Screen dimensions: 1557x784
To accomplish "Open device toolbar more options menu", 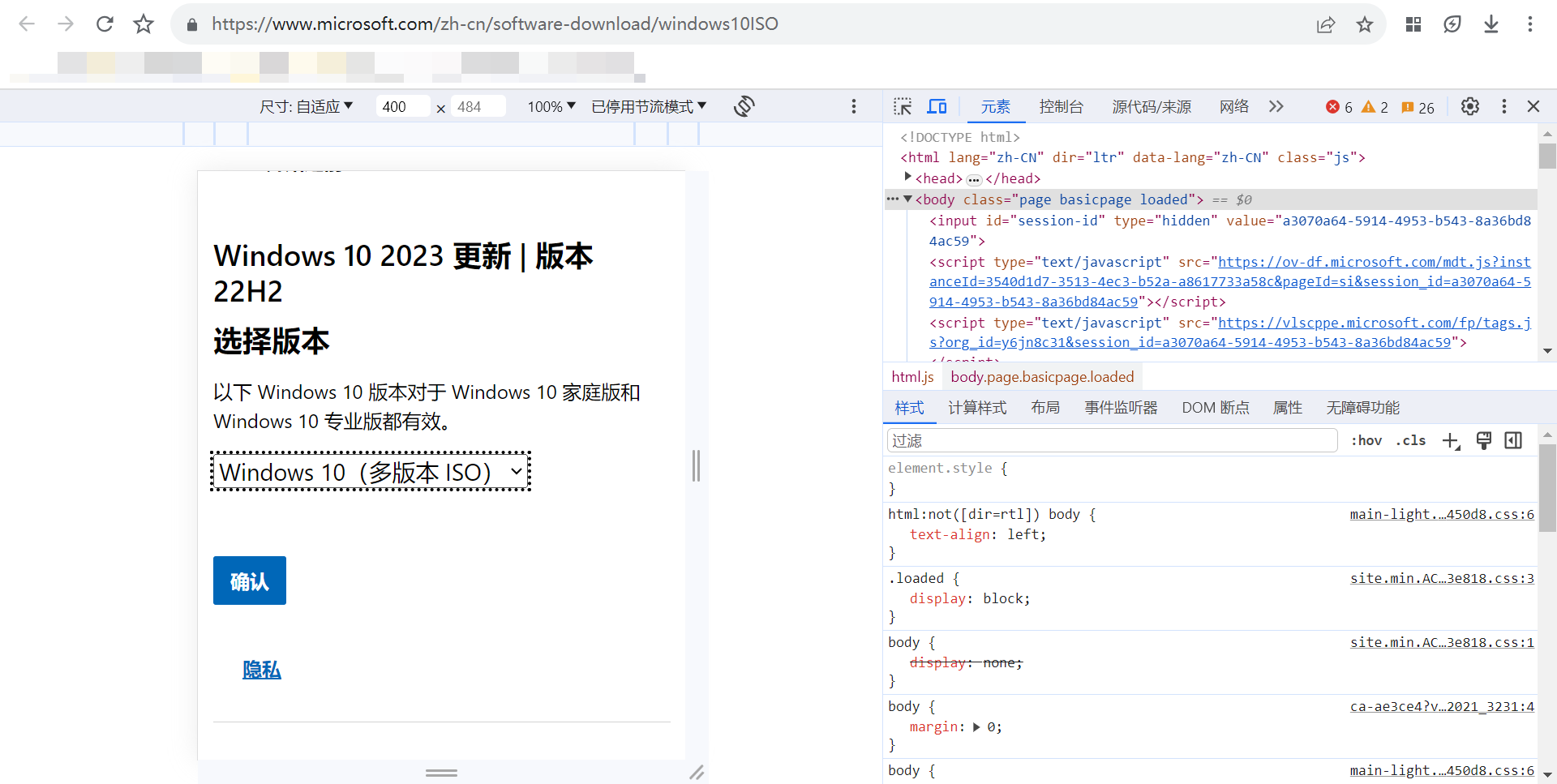I will [x=854, y=106].
